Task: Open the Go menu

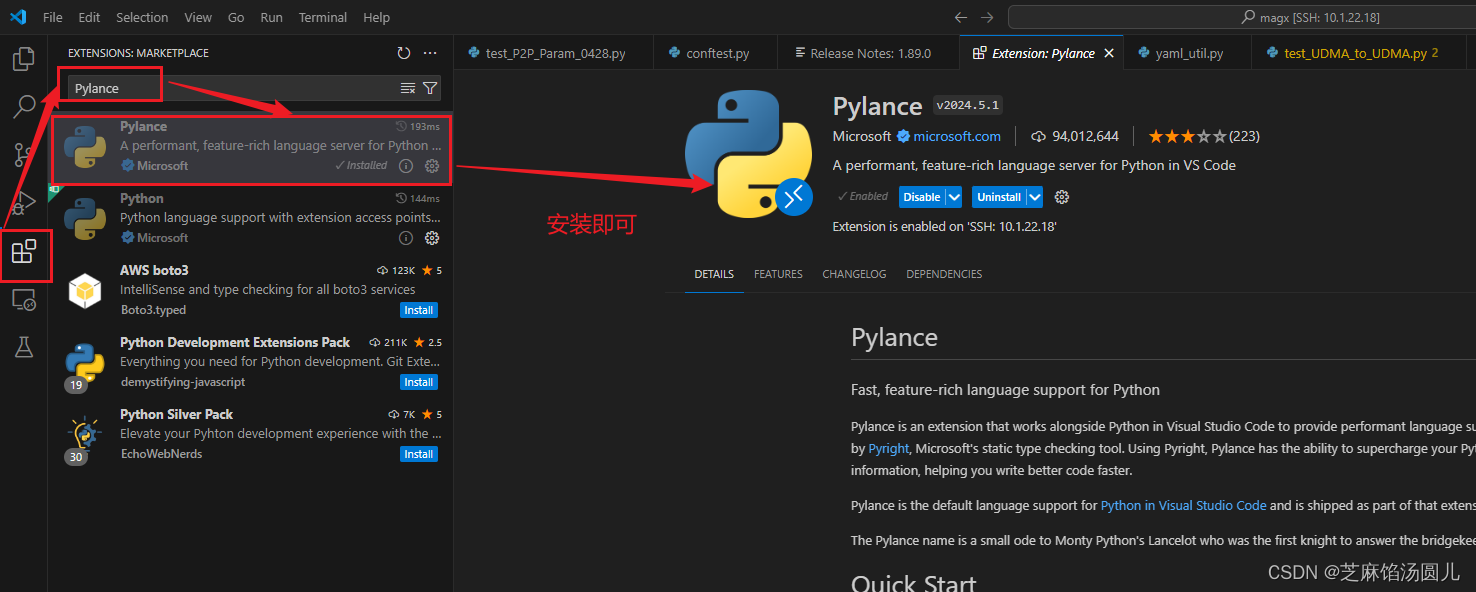Action: click(x=236, y=17)
